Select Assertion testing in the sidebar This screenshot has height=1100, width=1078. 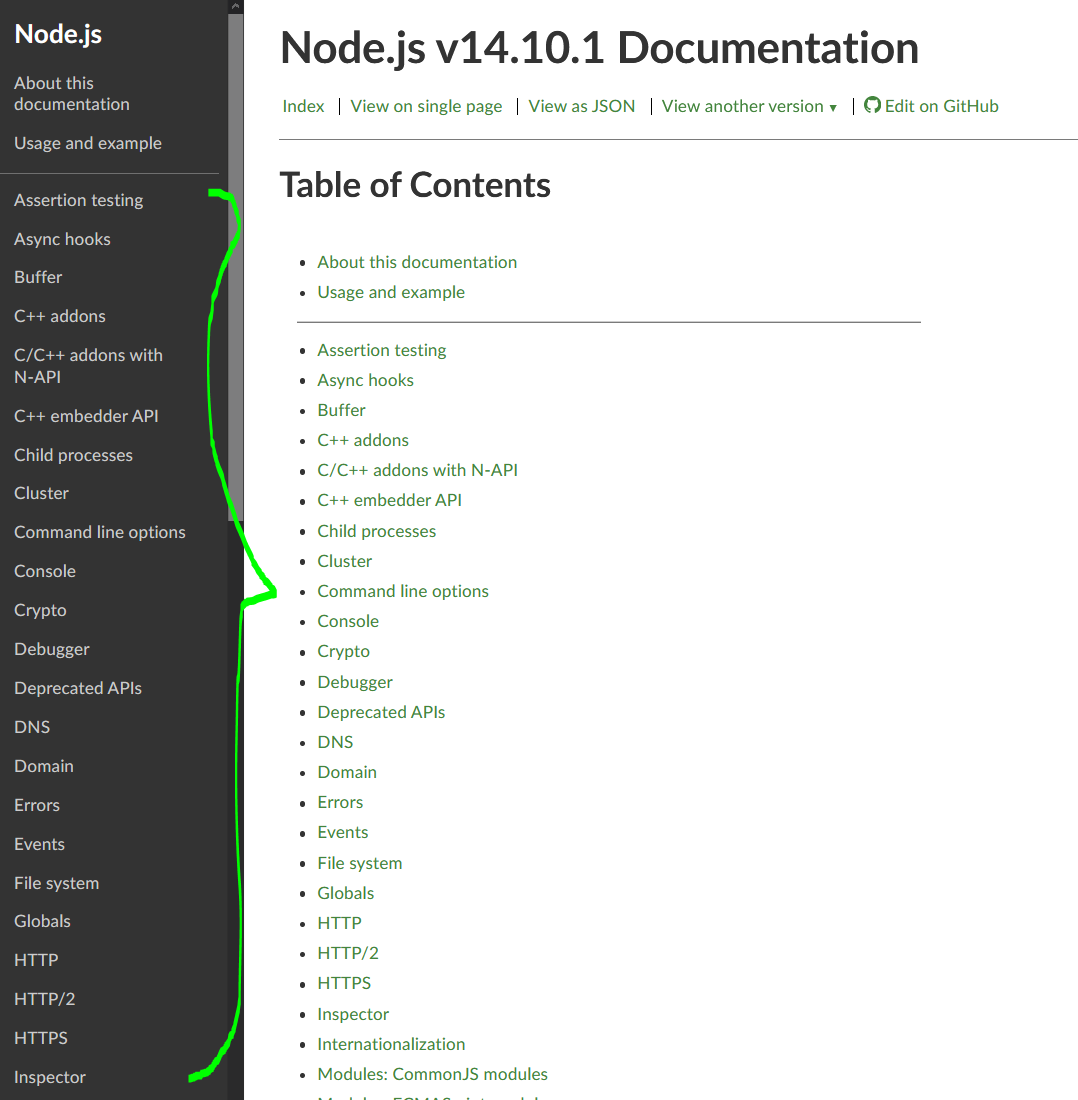click(x=78, y=200)
